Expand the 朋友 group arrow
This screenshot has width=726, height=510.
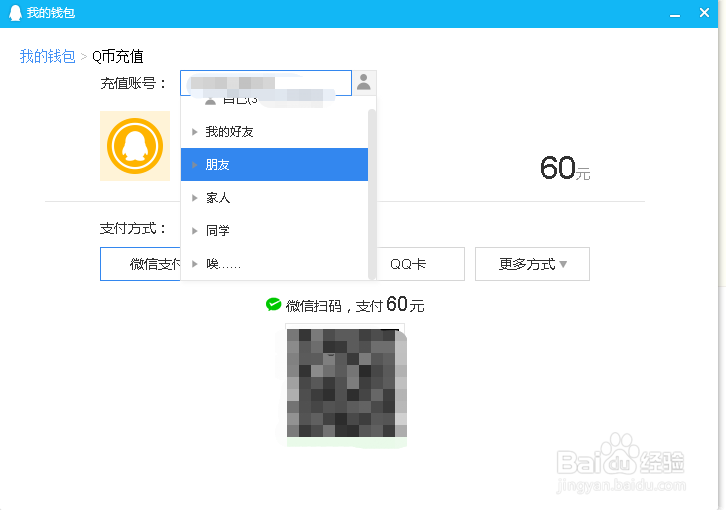pos(194,164)
